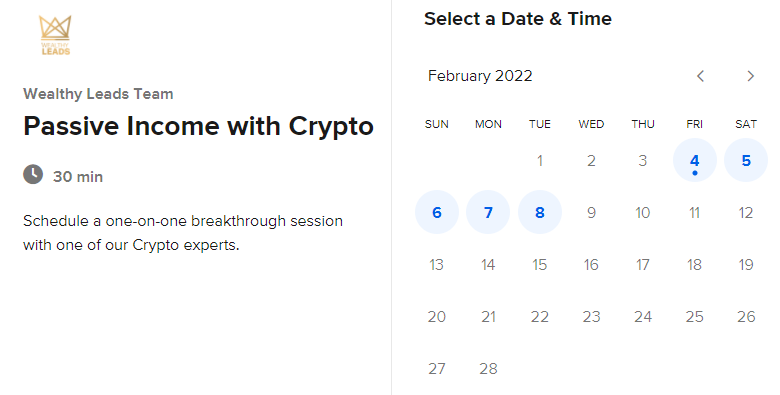Choose Sunday February 6

click(437, 212)
